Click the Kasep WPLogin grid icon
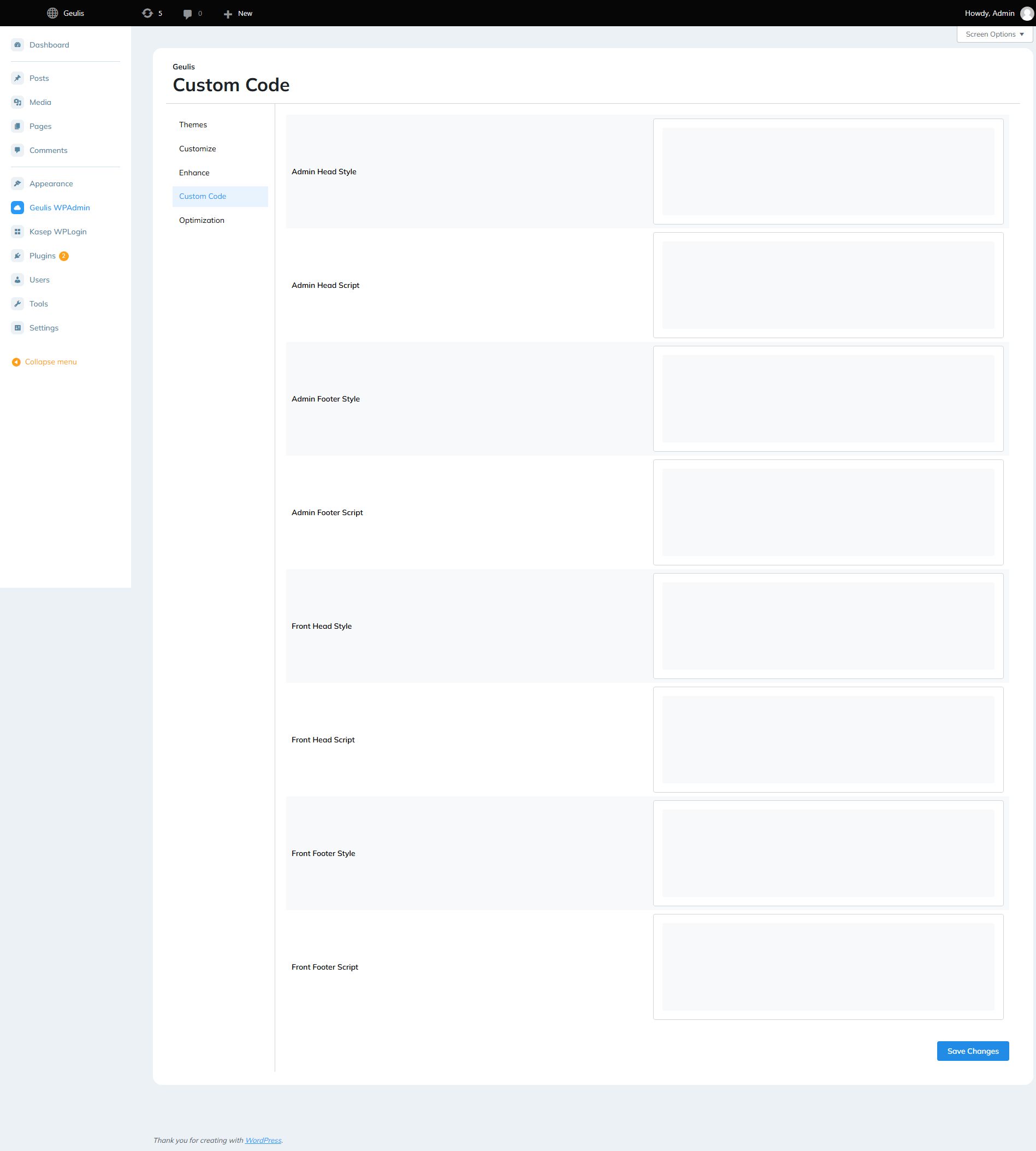The height and width of the screenshot is (1151, 1036). 17,232
